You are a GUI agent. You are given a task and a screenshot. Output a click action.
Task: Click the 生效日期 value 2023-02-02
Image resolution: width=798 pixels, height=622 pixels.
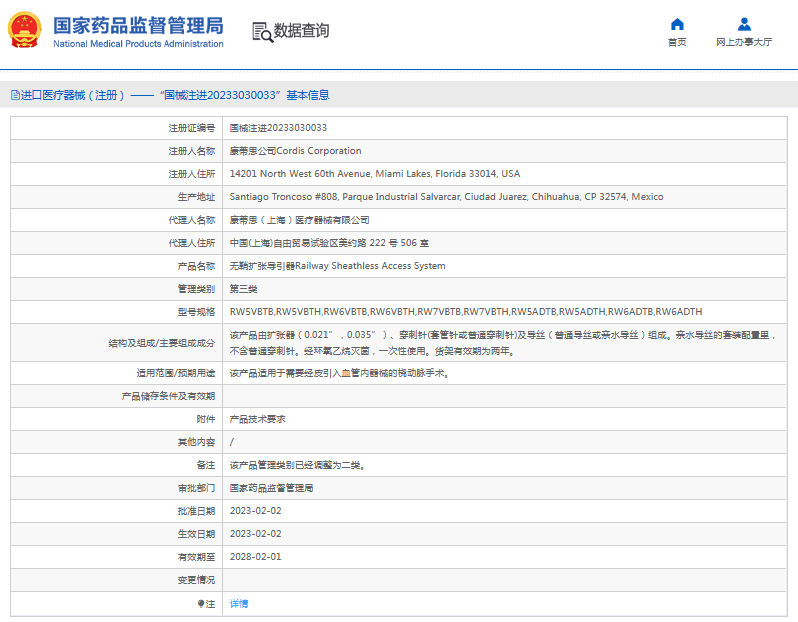tap(255, 533)
